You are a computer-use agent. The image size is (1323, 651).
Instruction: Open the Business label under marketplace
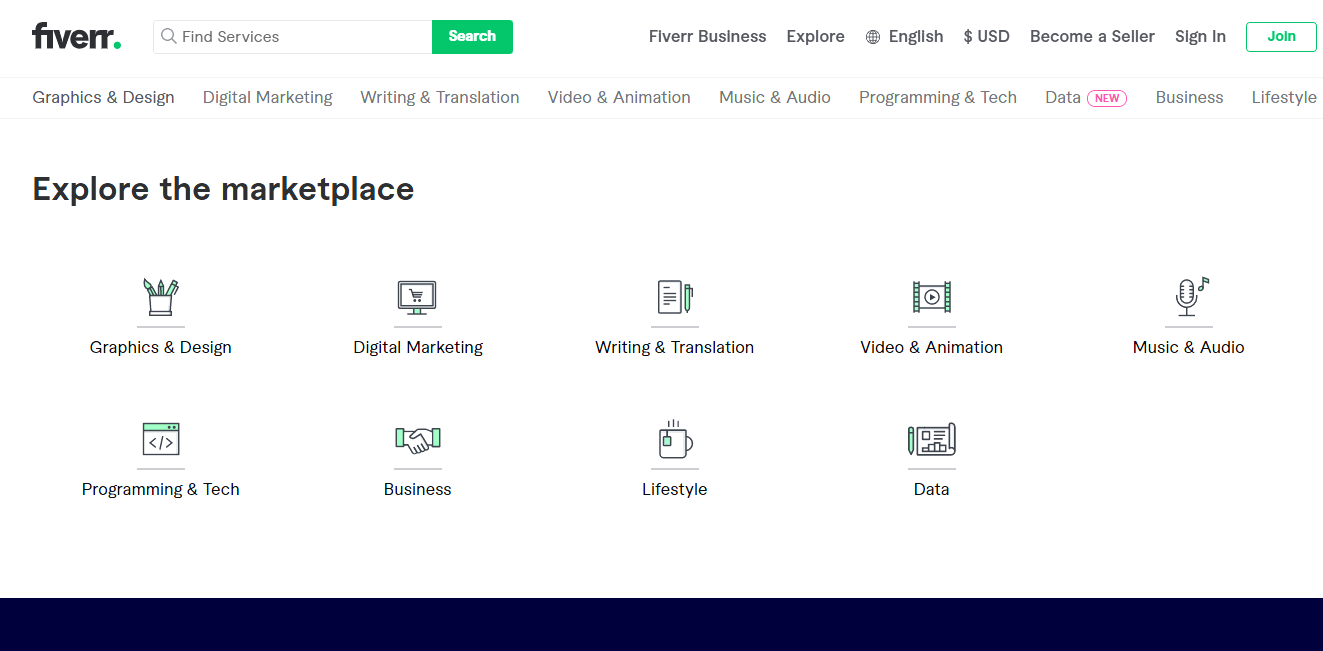pyautogui.click(x=418, y=490)
